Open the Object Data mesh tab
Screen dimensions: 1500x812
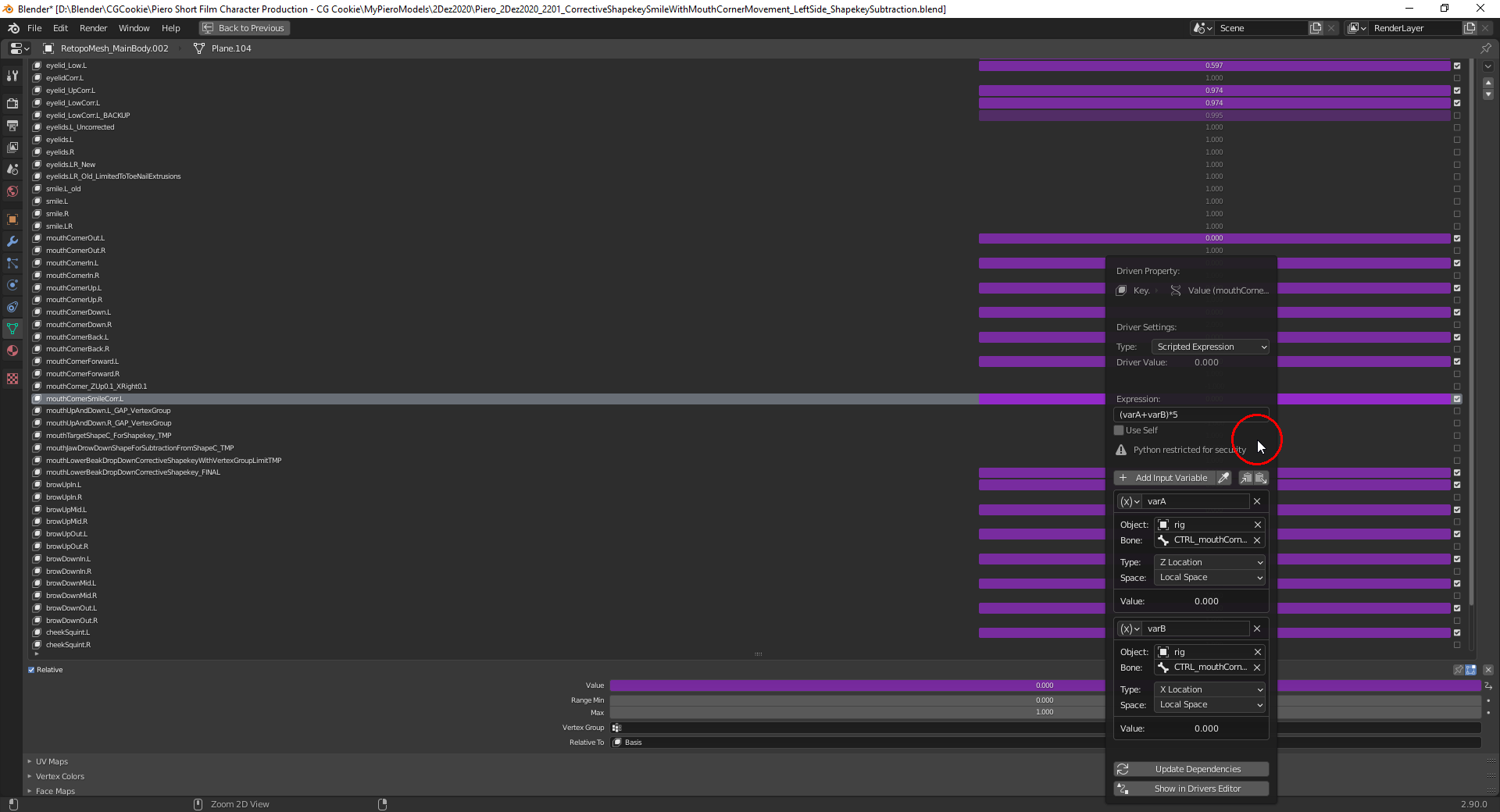pyautogui.click(x=12, y=329)
